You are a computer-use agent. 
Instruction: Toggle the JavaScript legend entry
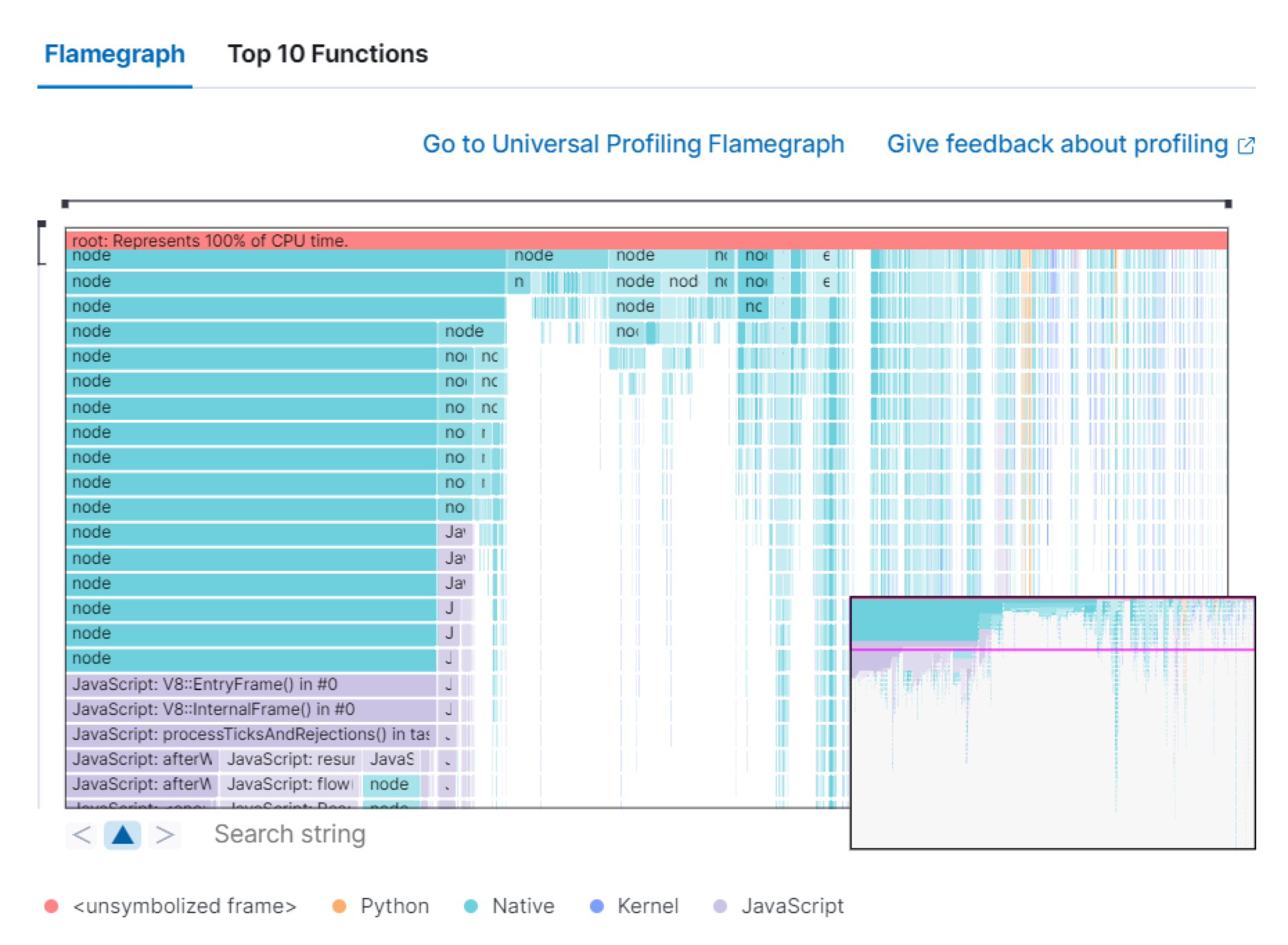792,906
